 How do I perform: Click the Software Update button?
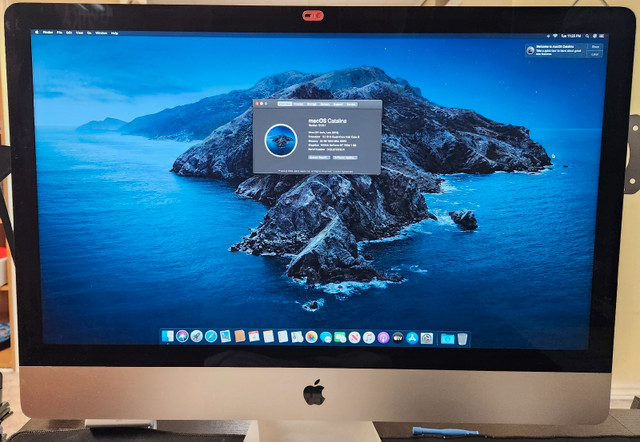[x=345, y=158]
